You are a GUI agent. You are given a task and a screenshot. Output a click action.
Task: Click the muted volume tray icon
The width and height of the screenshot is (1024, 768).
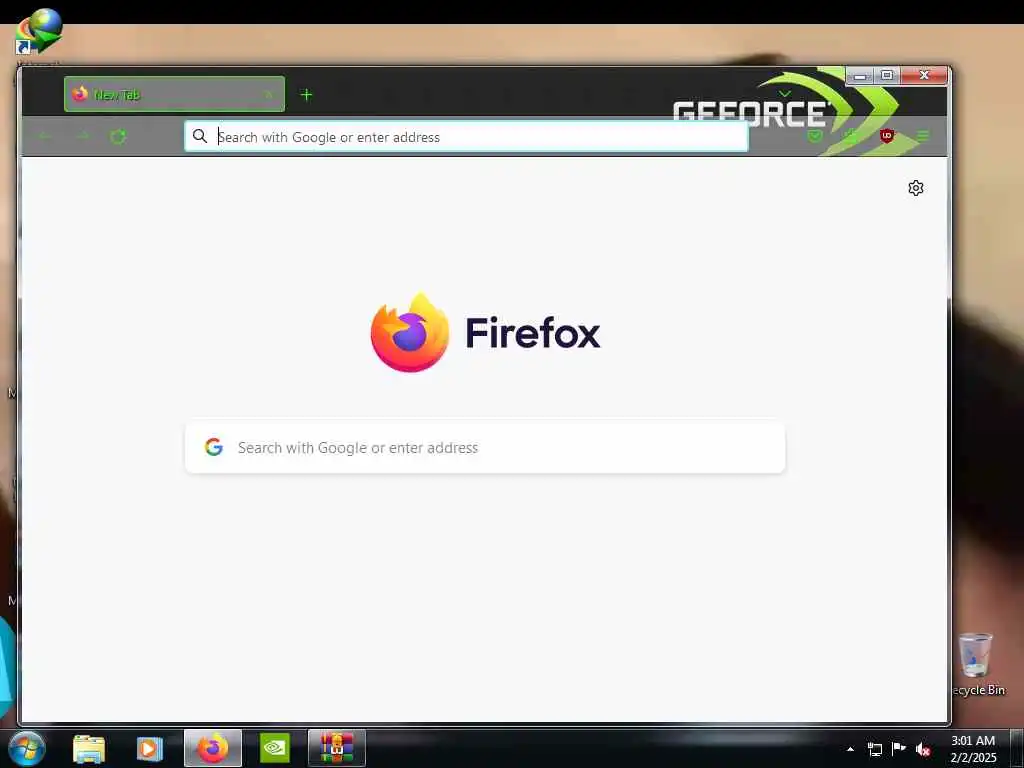923,749
